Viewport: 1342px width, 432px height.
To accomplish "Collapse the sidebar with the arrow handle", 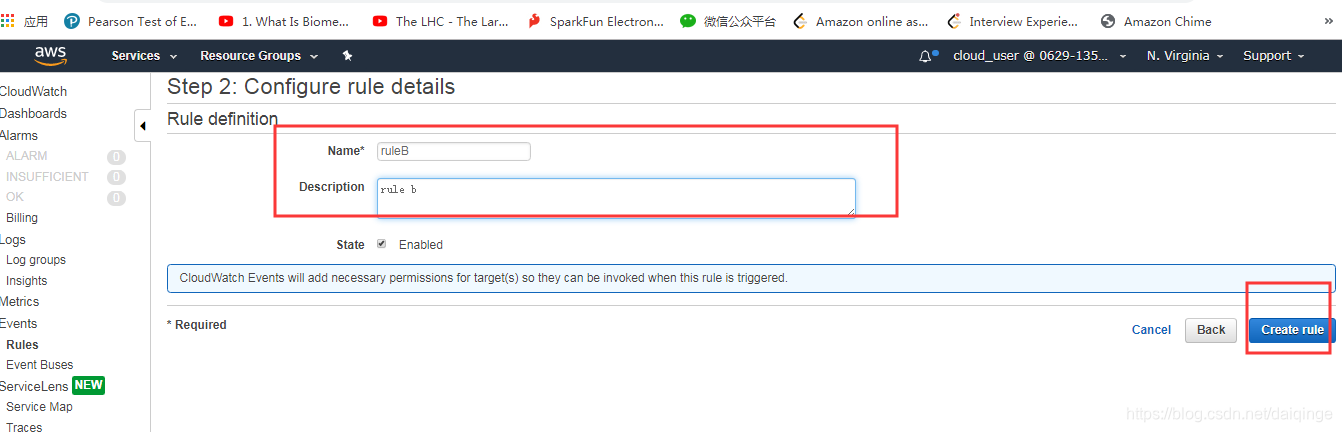I will pyautogui.click(x=142, y=126).
